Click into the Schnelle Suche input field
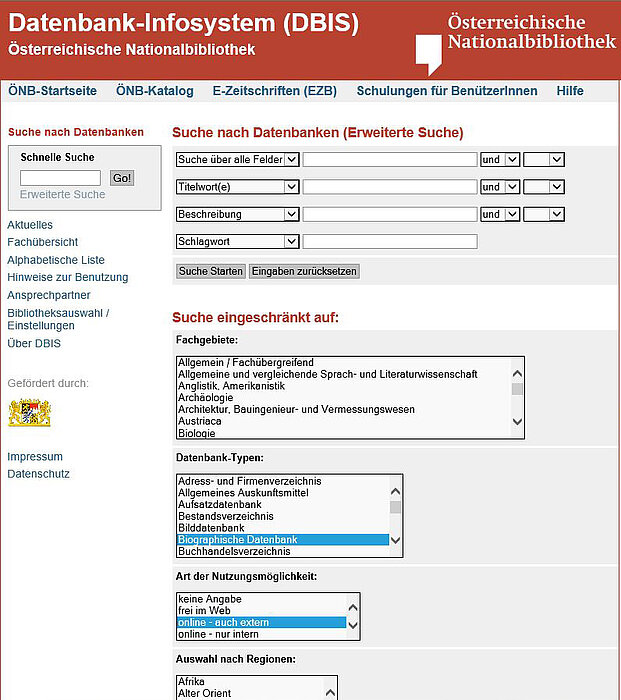 coord(60,178)
